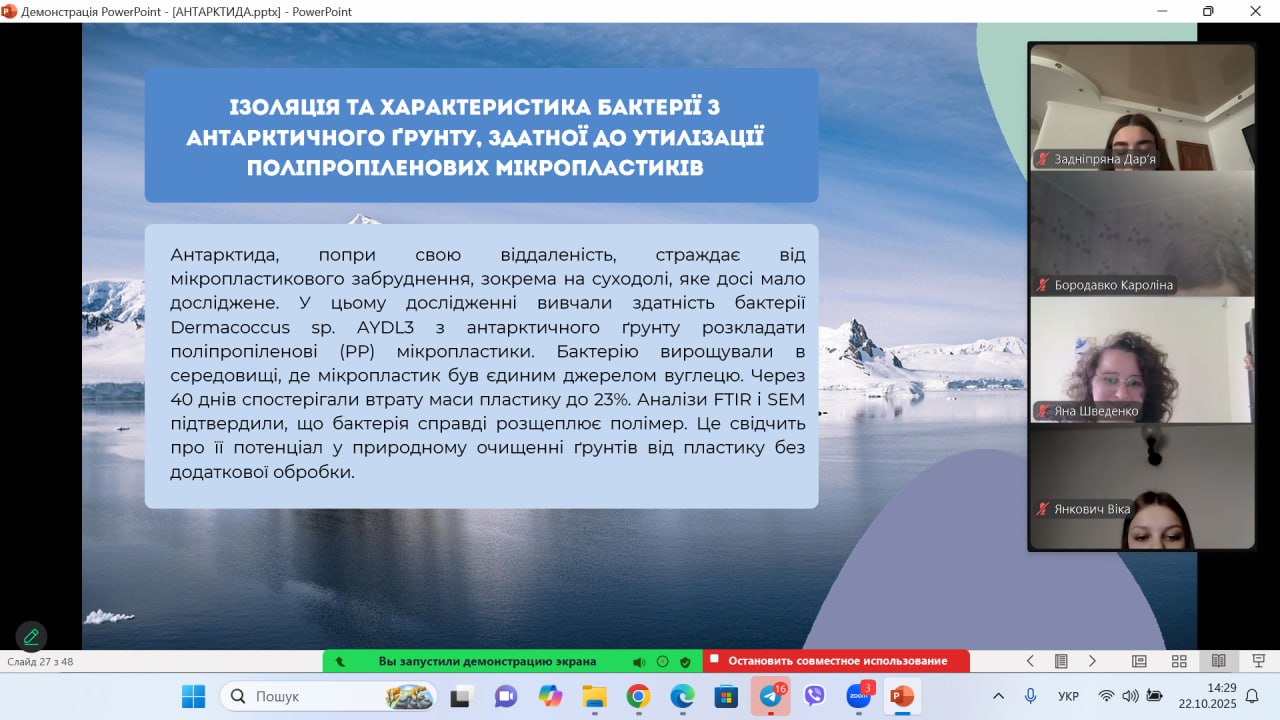
Task: Open Telegram from the taskbar
Action: point(770,696)
